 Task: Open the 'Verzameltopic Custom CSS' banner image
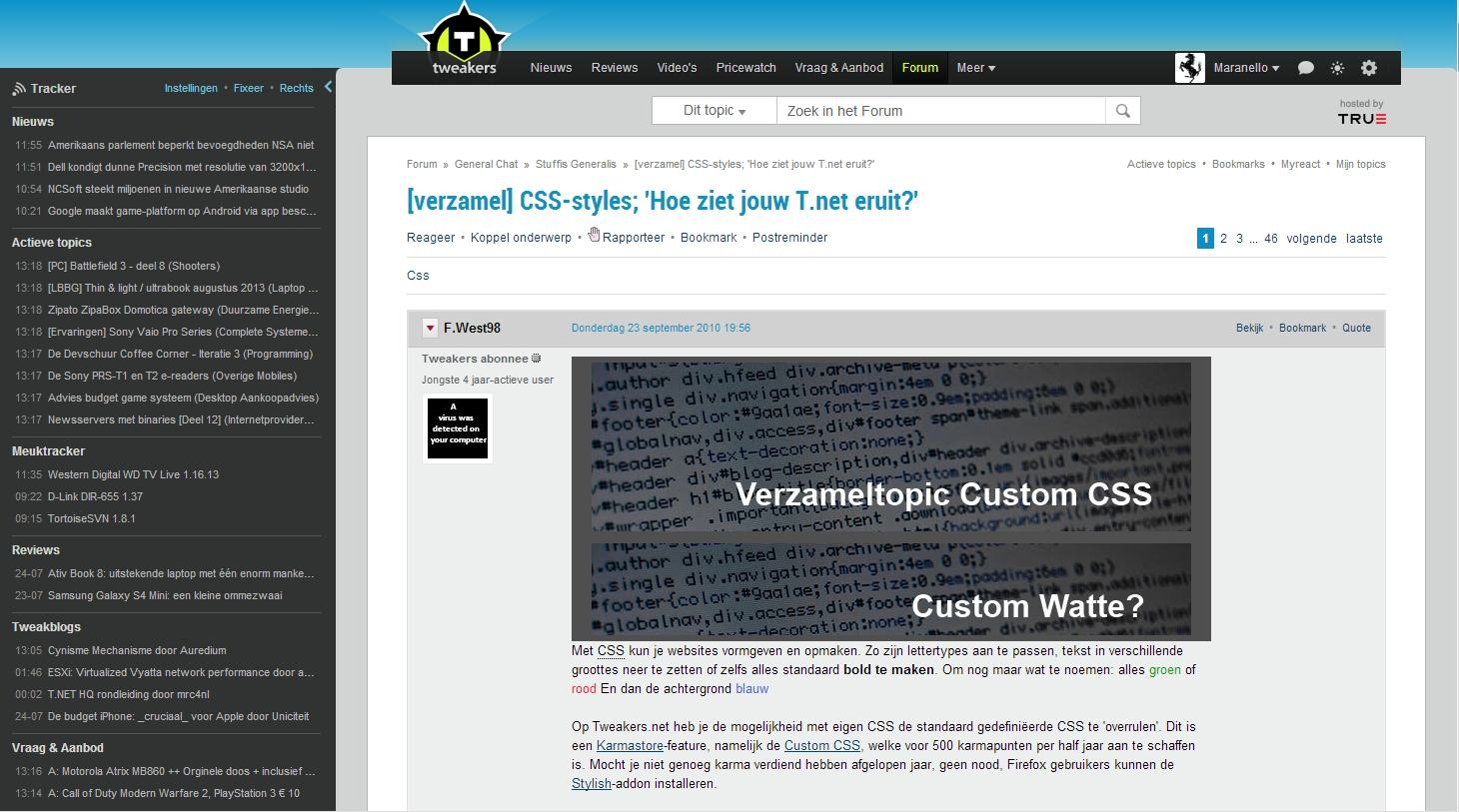(891, 446)
